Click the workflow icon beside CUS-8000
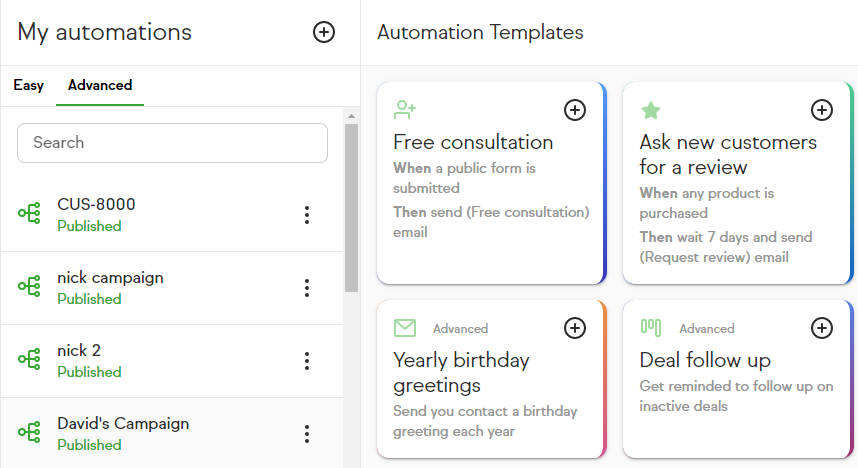This screenshot has width=858, height=468. pos(29,214)
